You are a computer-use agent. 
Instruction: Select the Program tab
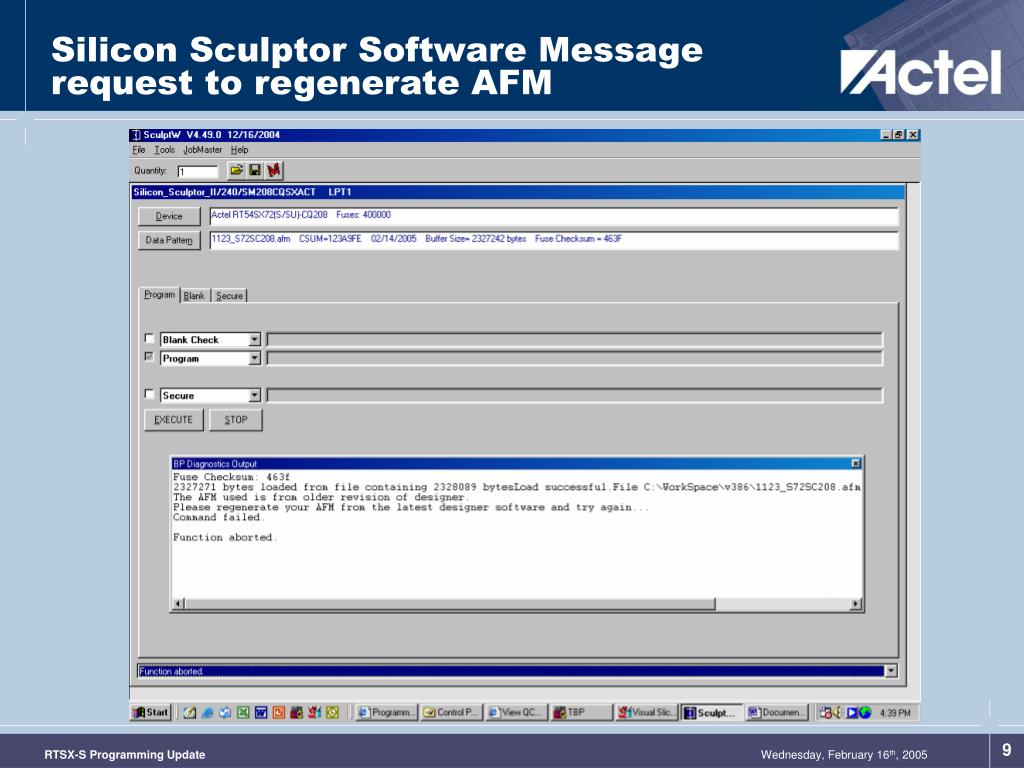tap(159, 295)
